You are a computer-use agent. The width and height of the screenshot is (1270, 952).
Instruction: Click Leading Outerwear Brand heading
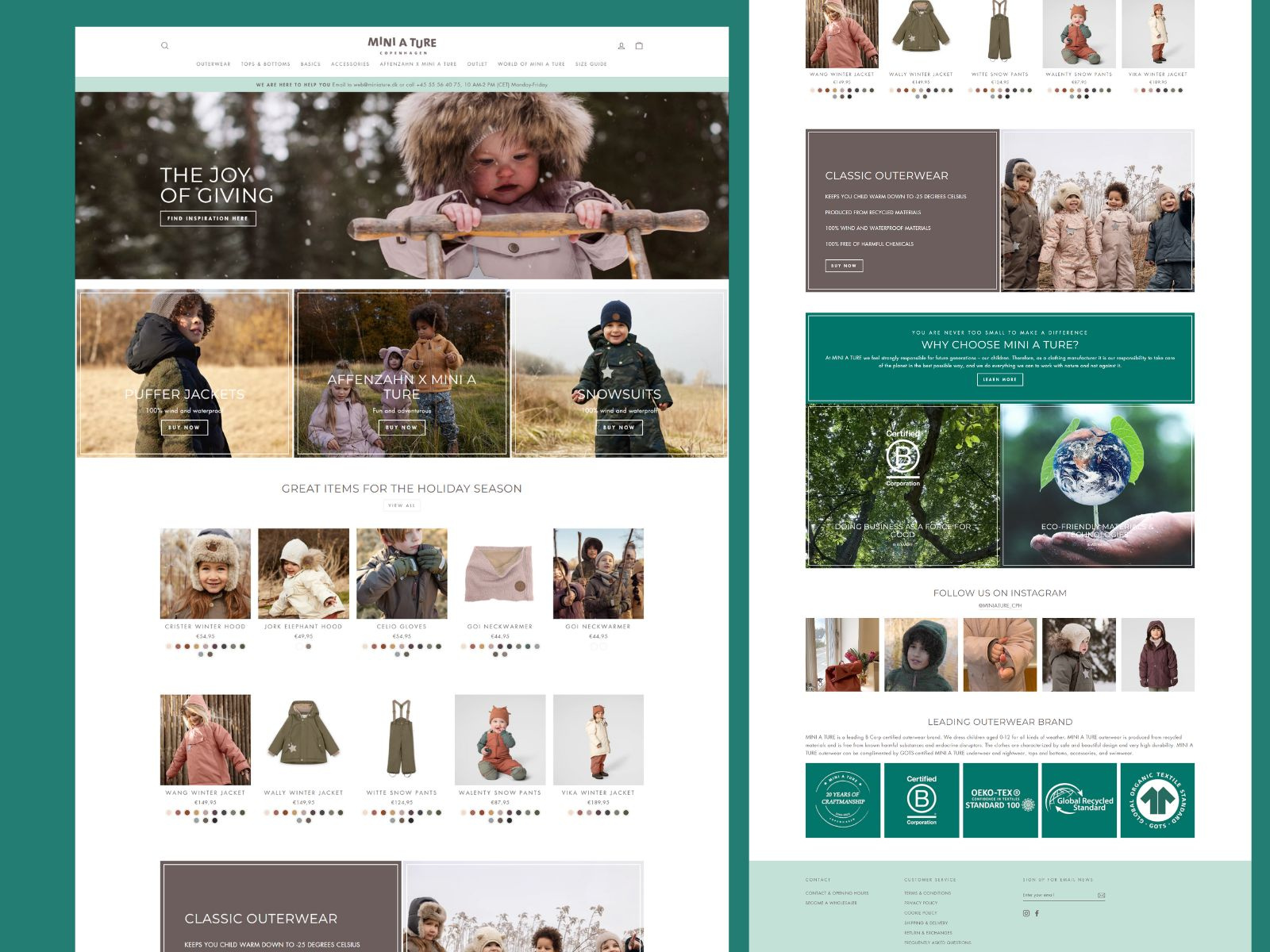click(1000, 722)
